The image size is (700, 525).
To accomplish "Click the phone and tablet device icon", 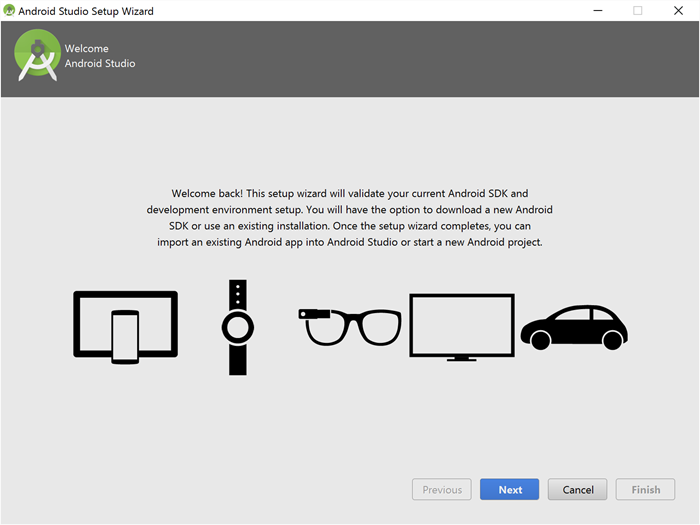I will [x=125, y=327].
